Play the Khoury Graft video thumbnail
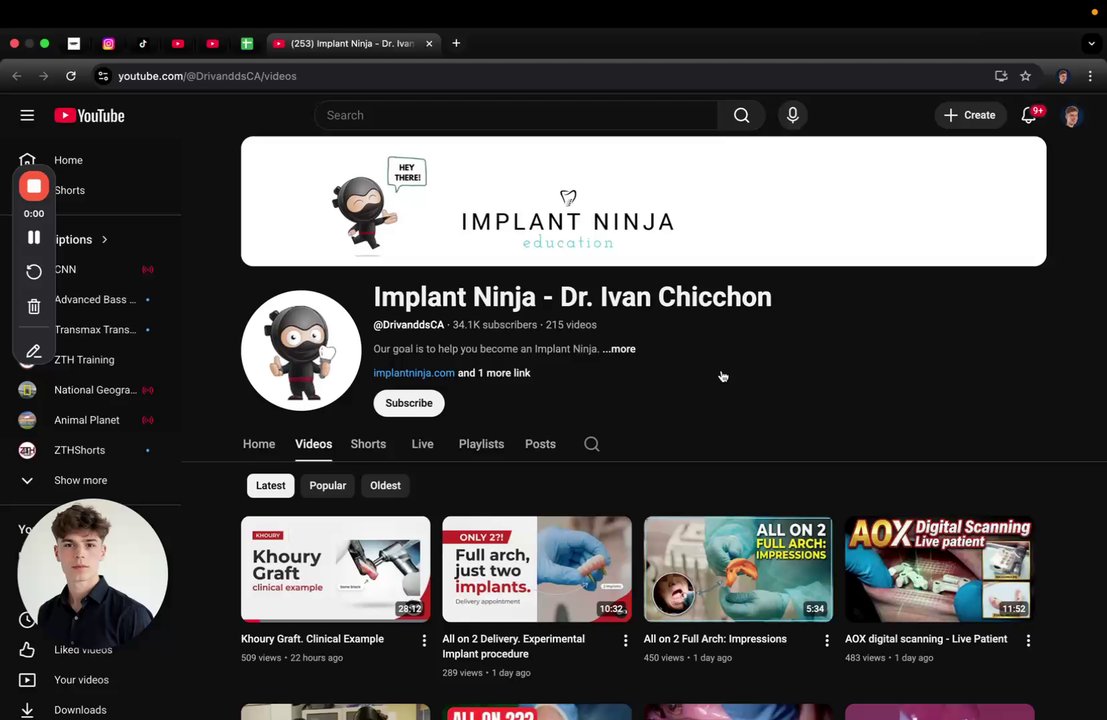This screenshot has height=720, width=1107. [x=335, y=569]
